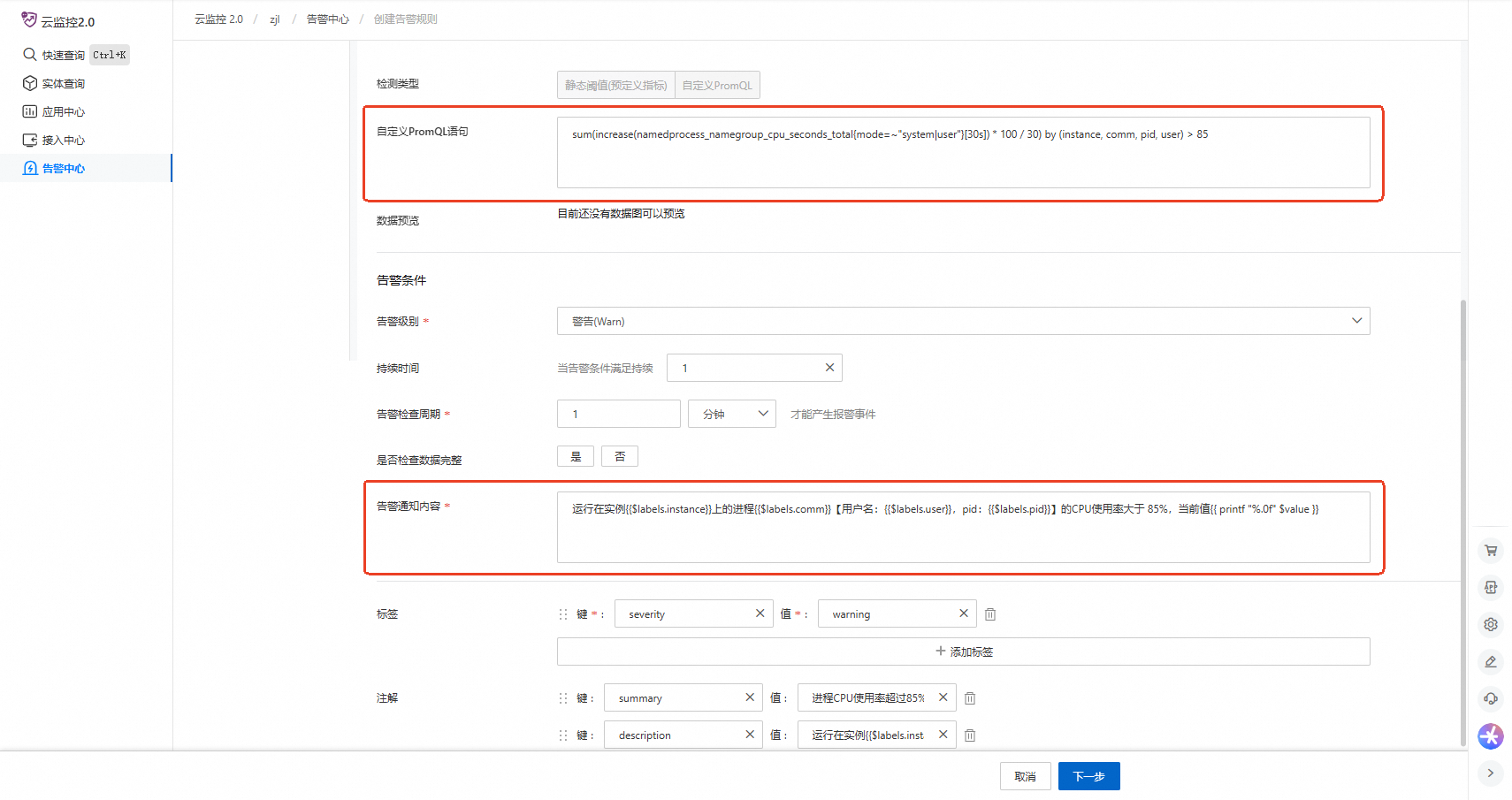Collapse the floating toolbar arrow

coord(1491,773)
